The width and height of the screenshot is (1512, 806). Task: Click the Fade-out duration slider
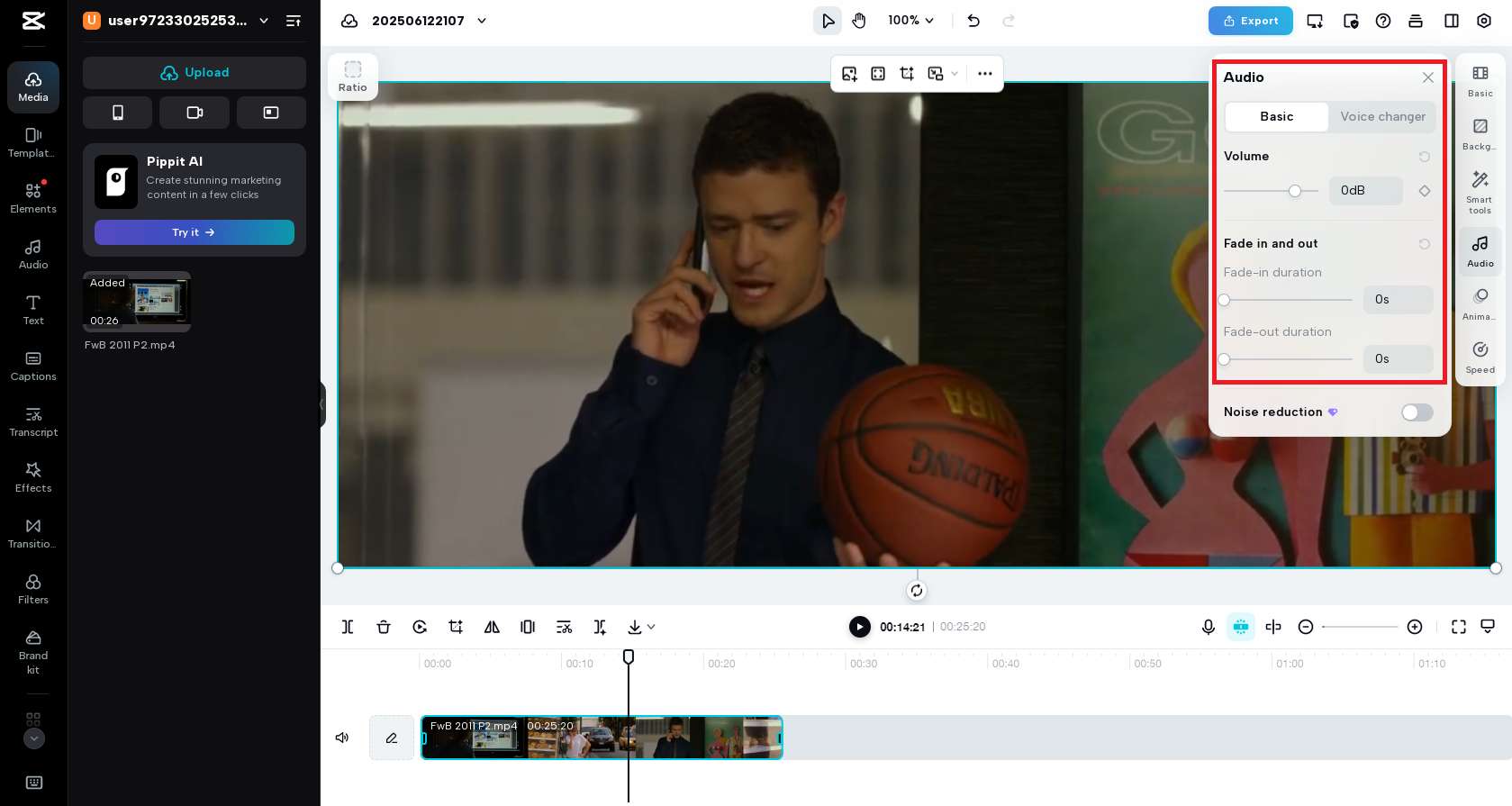[1288, 359]
